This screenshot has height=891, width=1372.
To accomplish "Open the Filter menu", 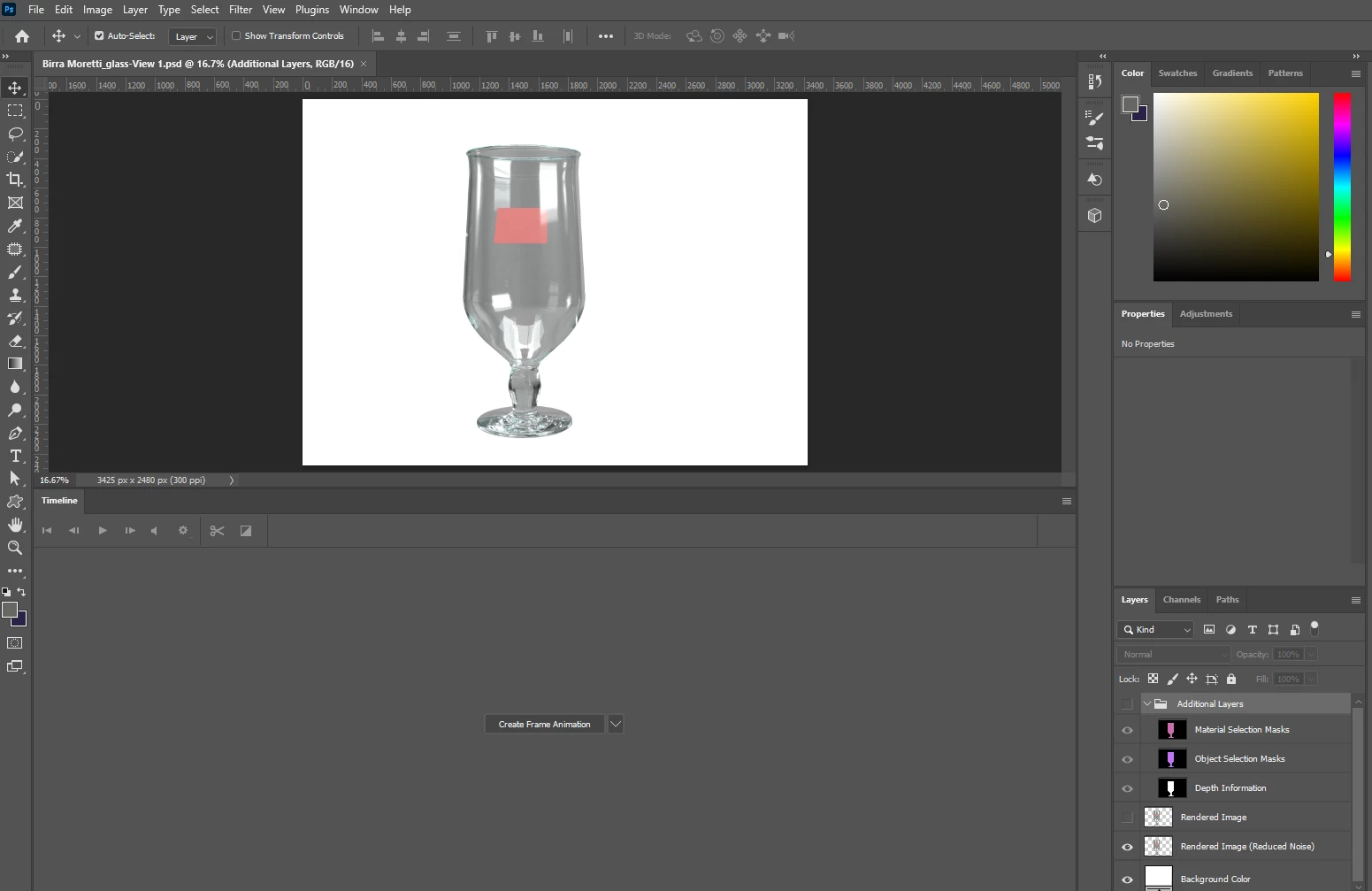I will [241, 10].
